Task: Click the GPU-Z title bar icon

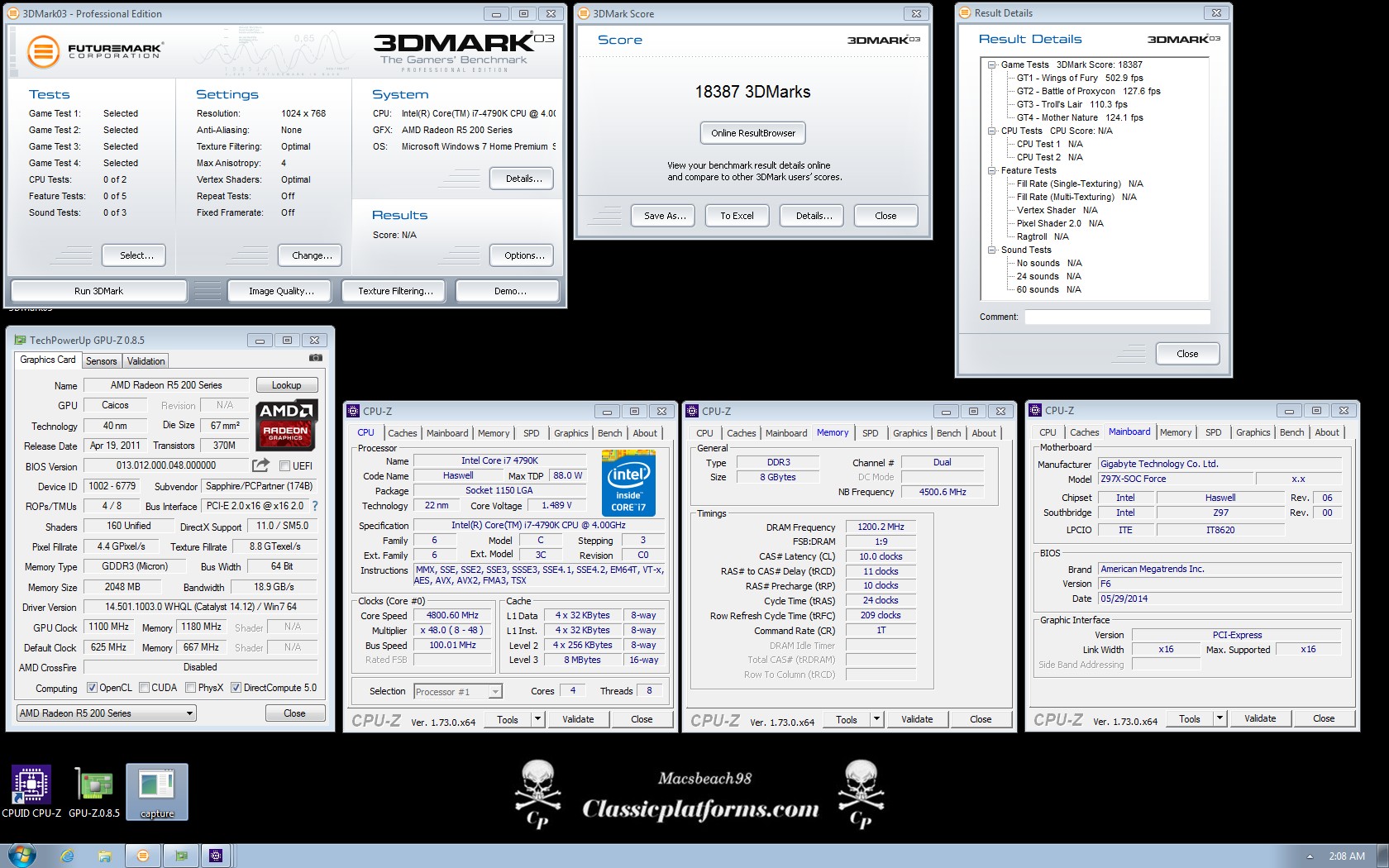Action: coord(20,340)
